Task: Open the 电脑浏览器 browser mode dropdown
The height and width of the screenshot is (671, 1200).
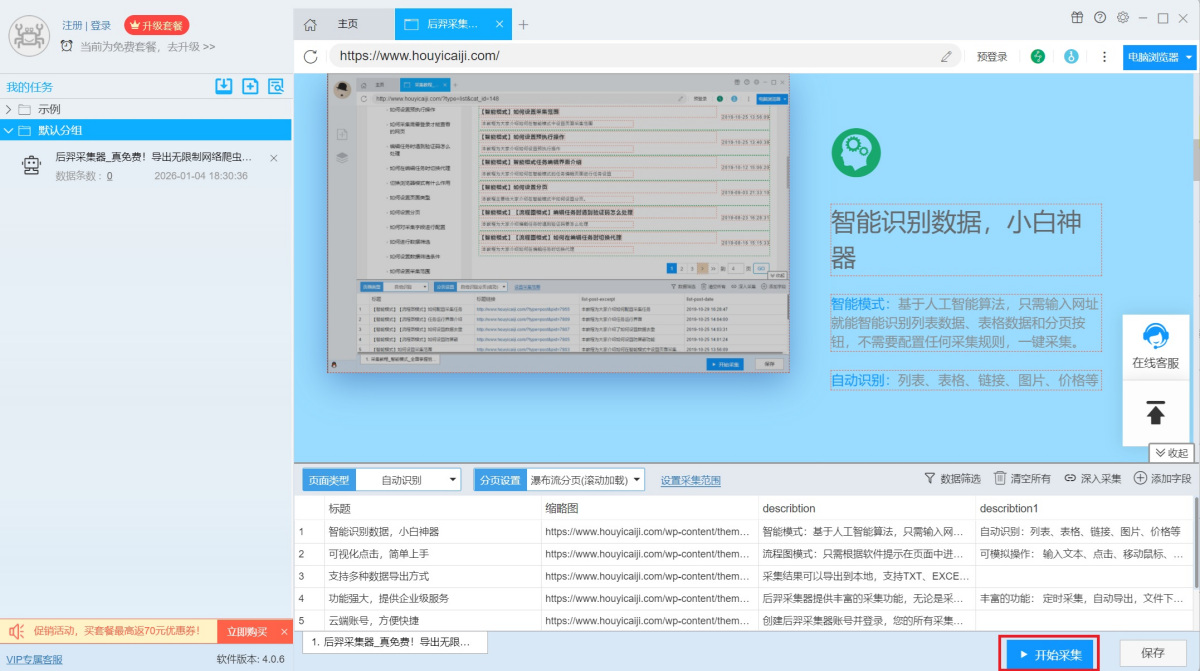Action: tap(1159, 57)
